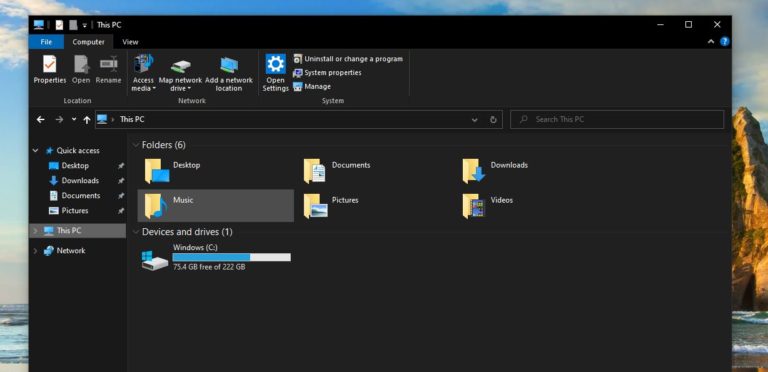Click the Properties ribbon icon
The image size is (768, 372).
[x=49, y=69]
